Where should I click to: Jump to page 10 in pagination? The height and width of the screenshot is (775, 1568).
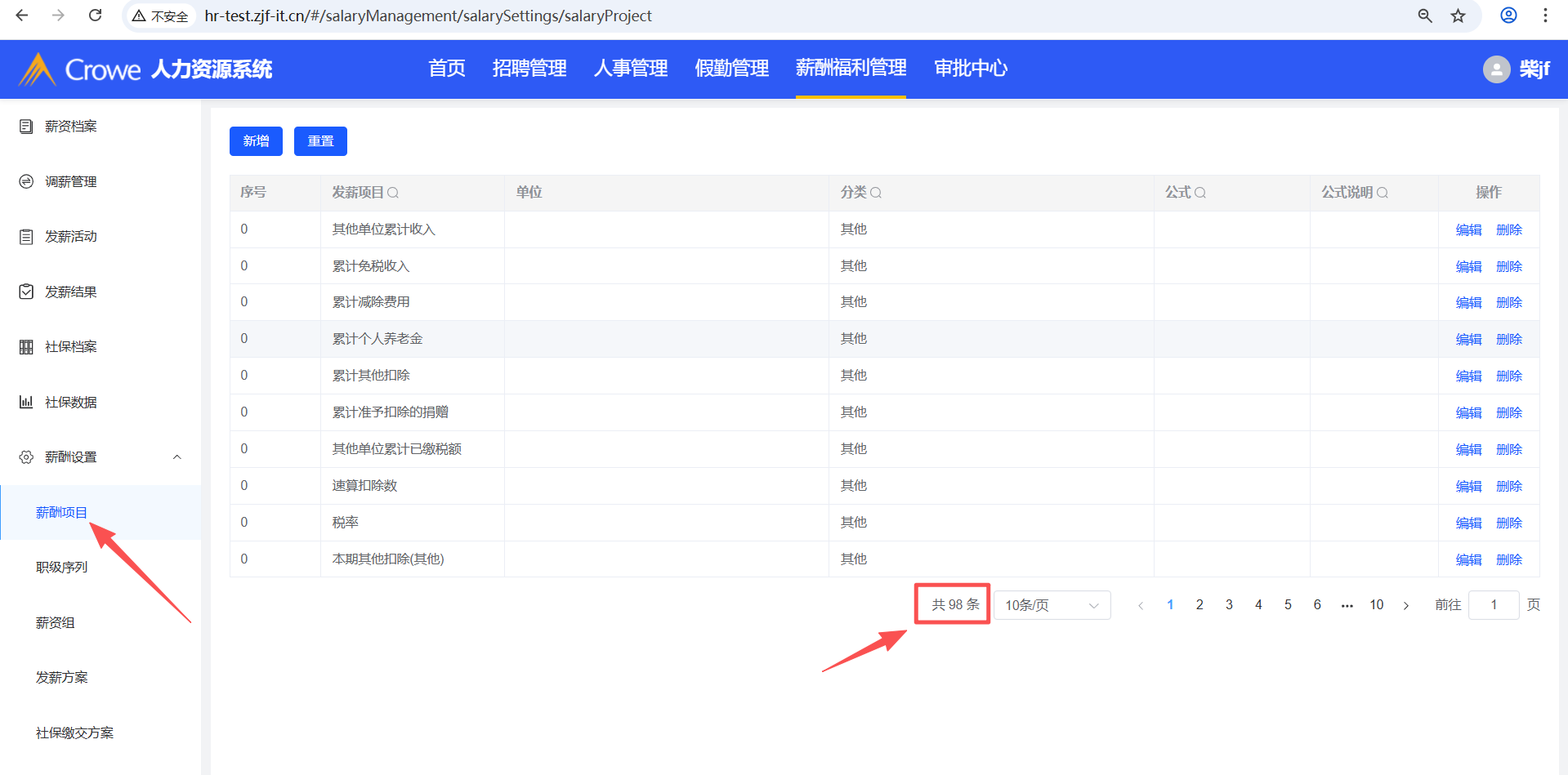1377,605
